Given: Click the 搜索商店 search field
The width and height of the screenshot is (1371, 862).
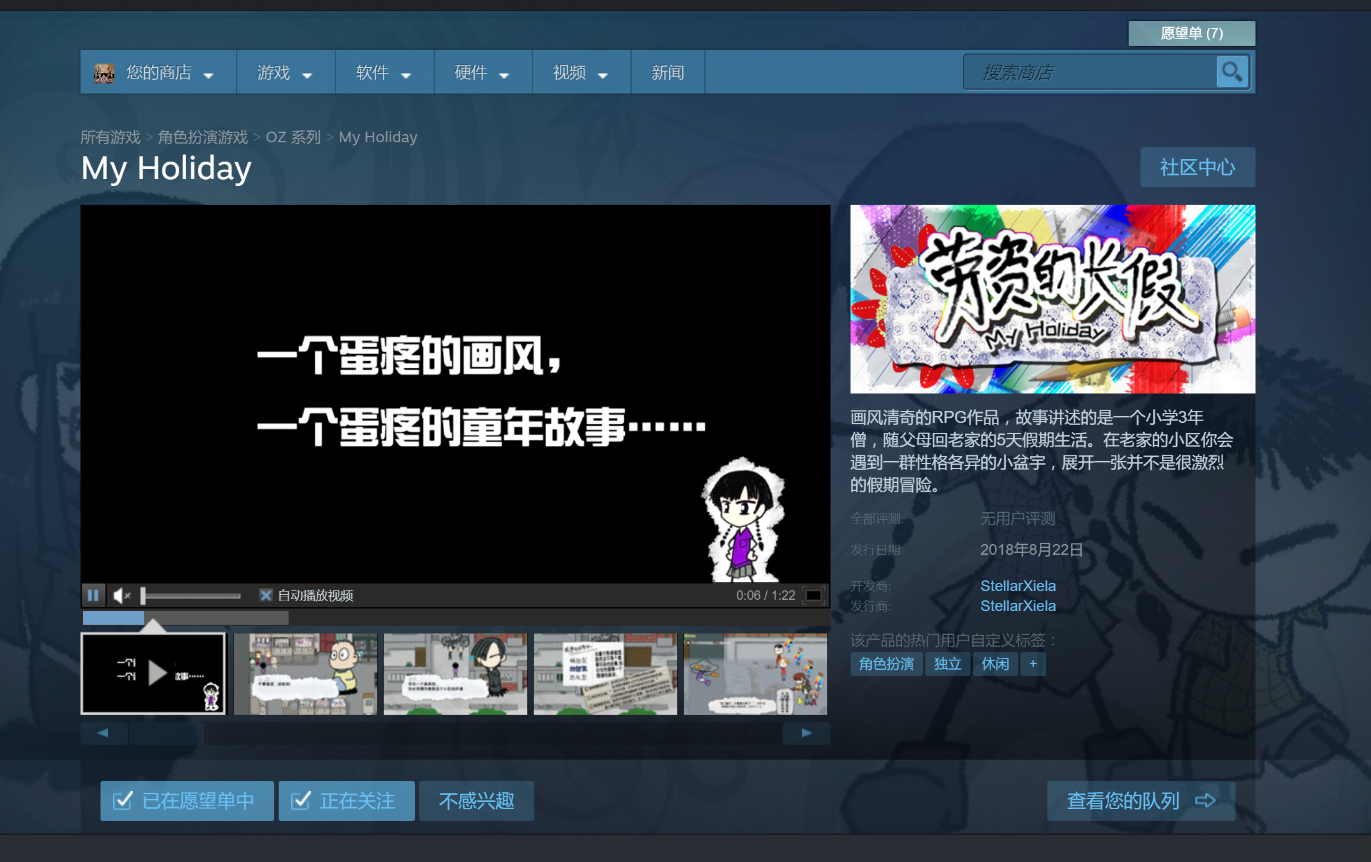Looking at the screenshot, I should point(1090,72).
